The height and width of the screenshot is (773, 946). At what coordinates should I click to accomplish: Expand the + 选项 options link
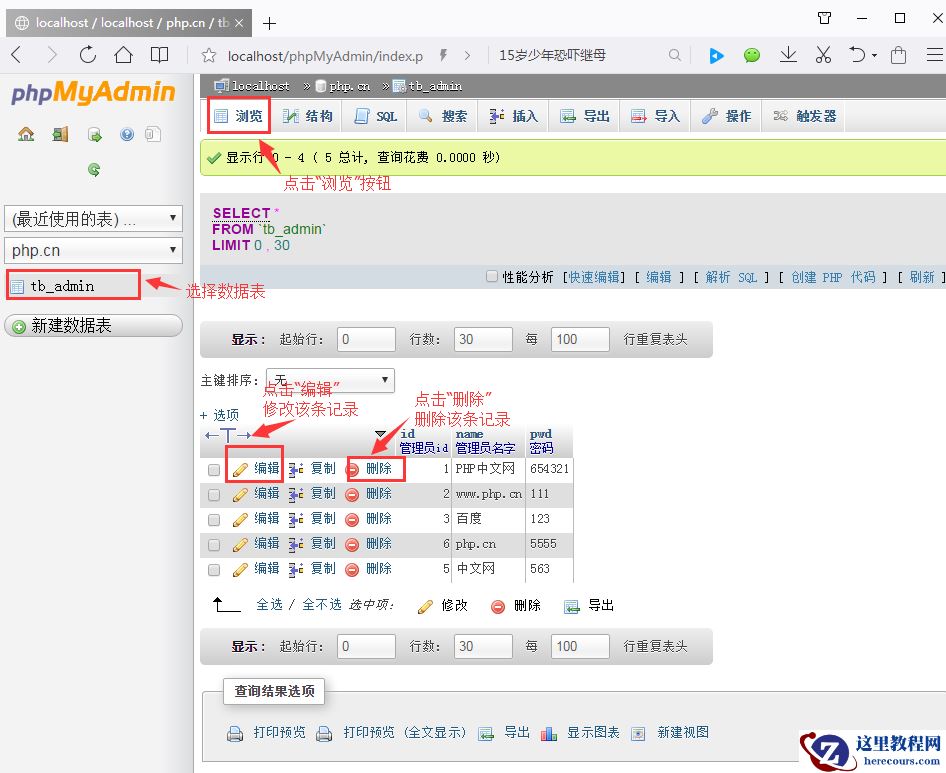[x=220, y=415]
